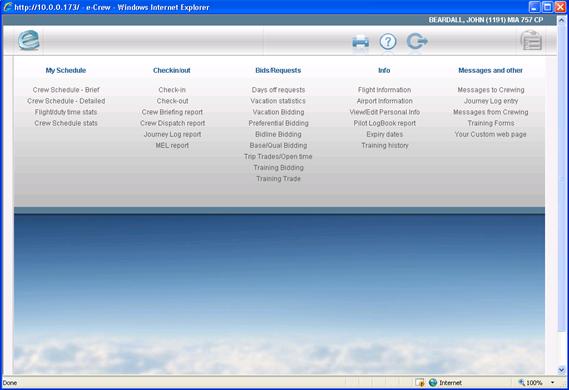The width and height of the screenshot is (569, 390).
Task: Open Crew Schedule - Brief
Action: coord(66,90)
